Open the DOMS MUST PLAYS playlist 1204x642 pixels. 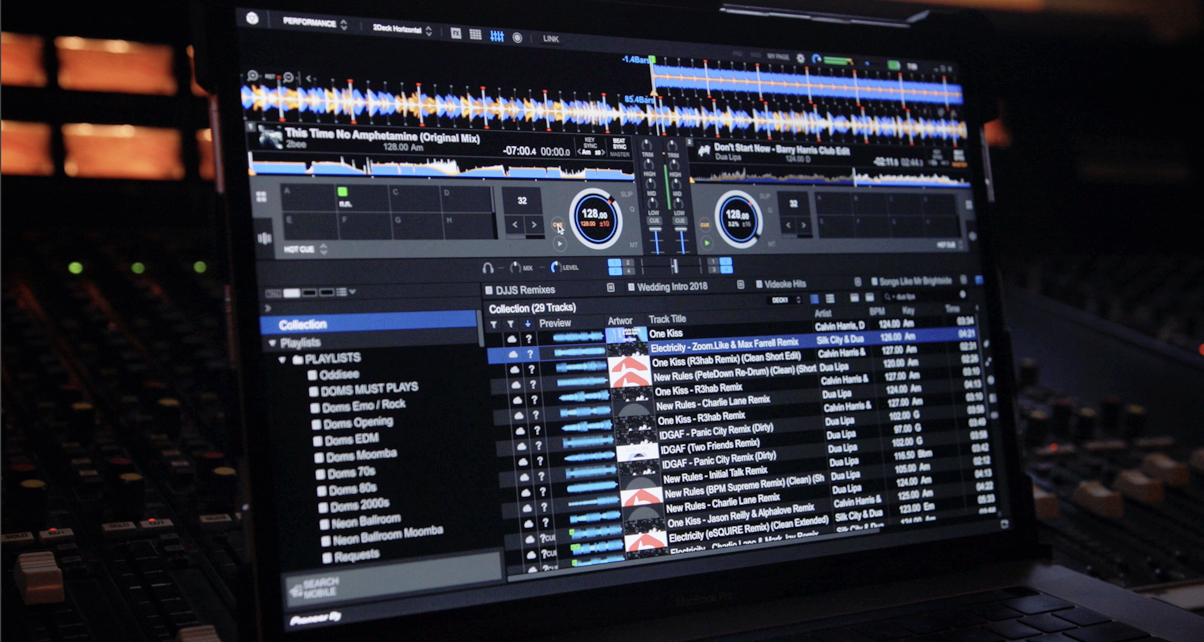[x=369, y=388]
